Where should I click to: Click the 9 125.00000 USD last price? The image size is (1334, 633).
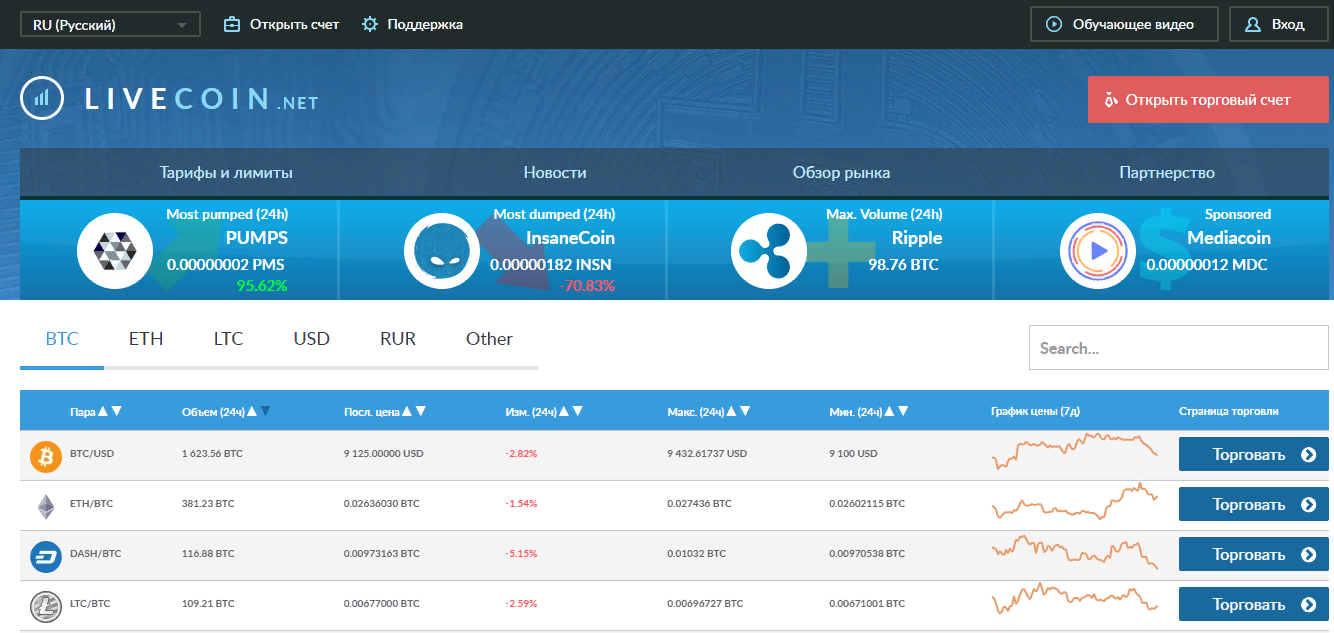(383, 453)
